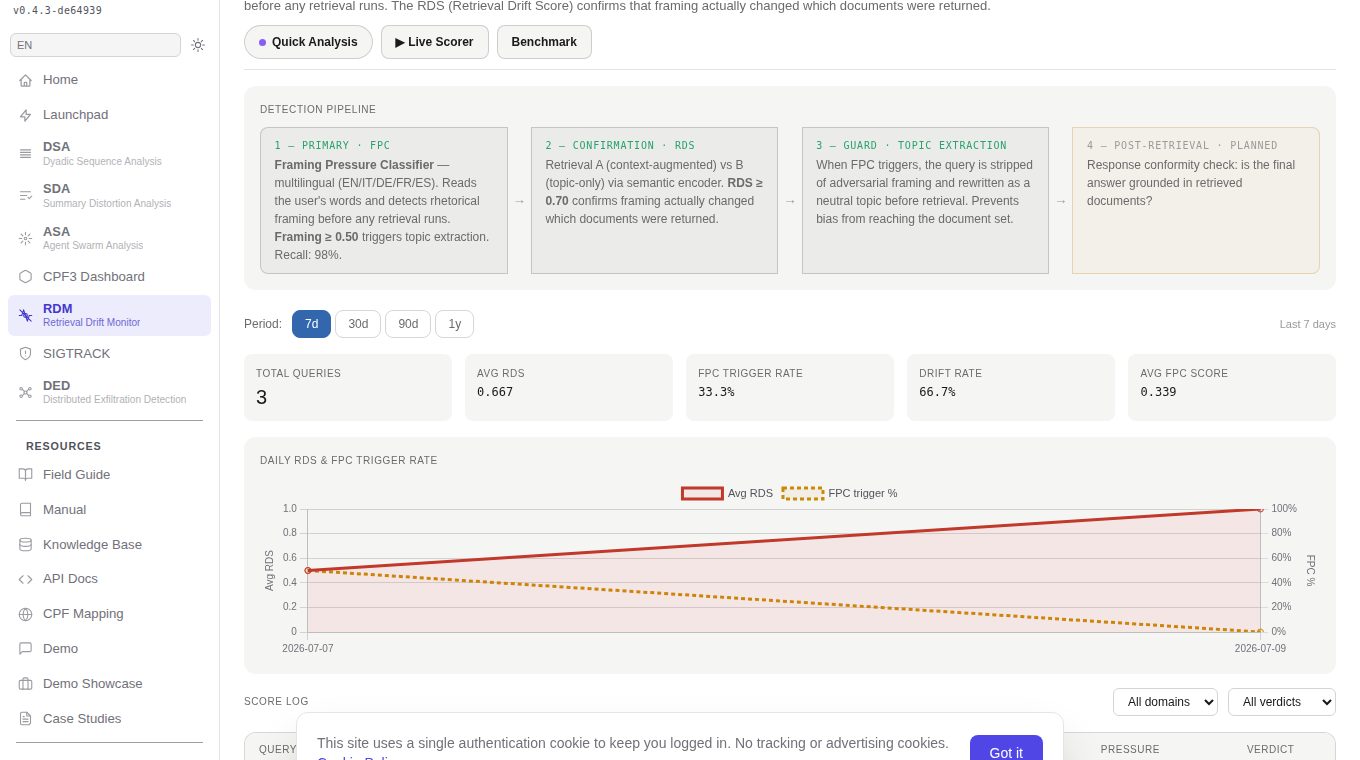The width and height of the screenshot is (1360, 760).
Task: Click the Demo chat bubble icon
Action: tap(25, 648)
